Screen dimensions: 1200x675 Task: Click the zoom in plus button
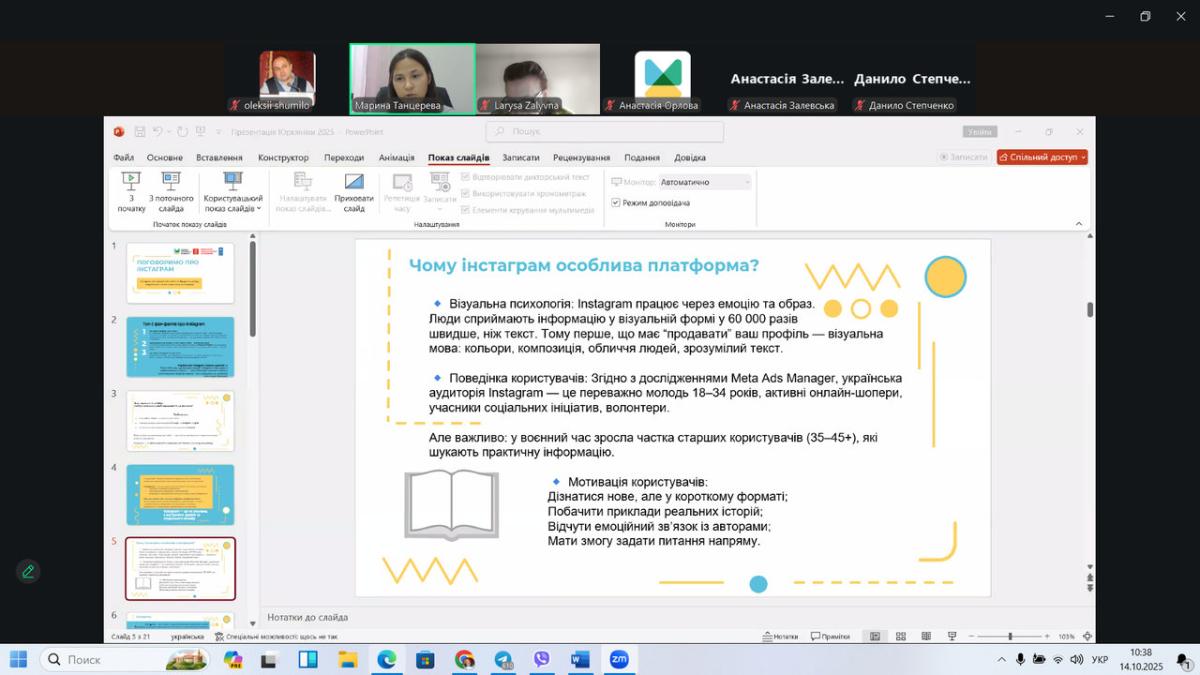pos(1046,636)
